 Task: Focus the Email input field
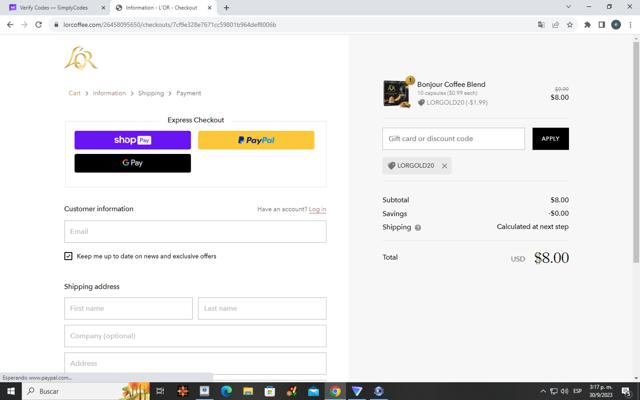pyautogui.click(x=195, y=231)
